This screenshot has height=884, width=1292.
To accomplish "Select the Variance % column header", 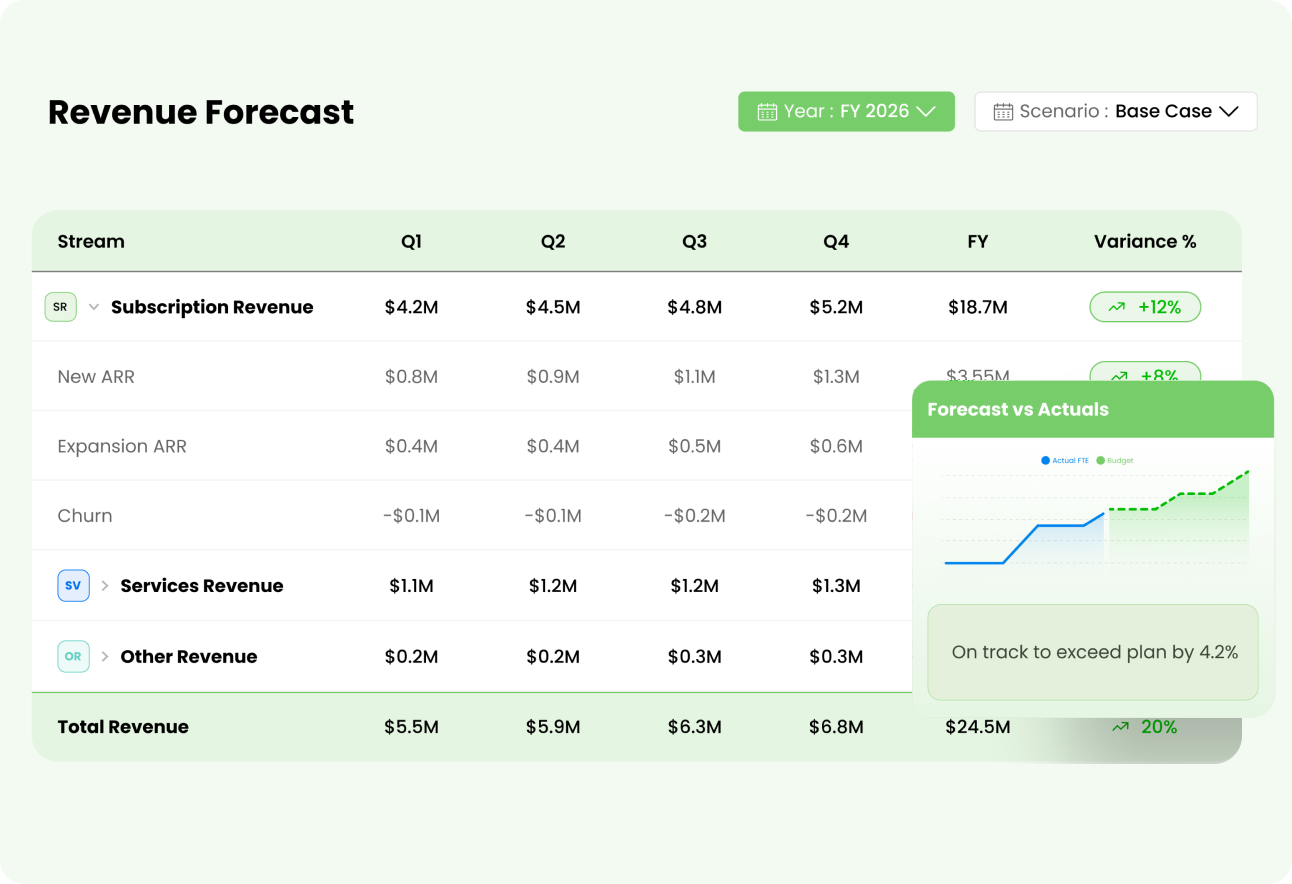I will (x=1145, y=241).
